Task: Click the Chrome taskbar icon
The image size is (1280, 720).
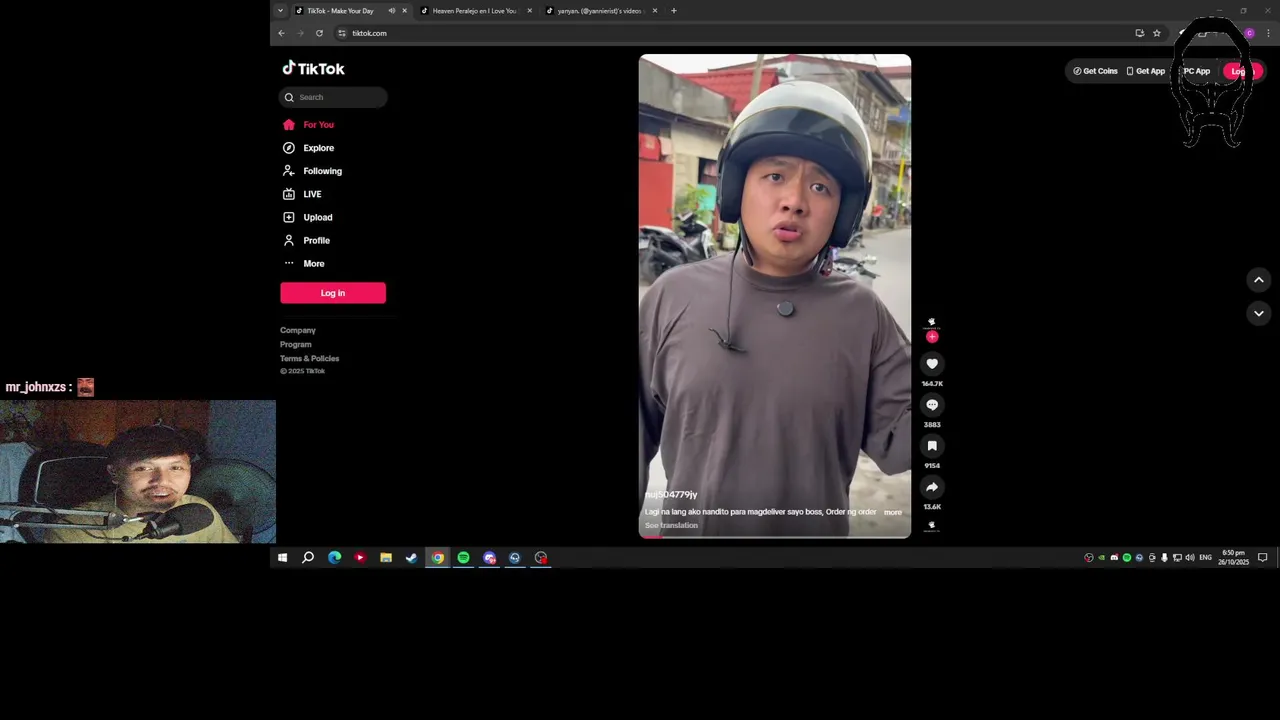Action: coord(438,558)
